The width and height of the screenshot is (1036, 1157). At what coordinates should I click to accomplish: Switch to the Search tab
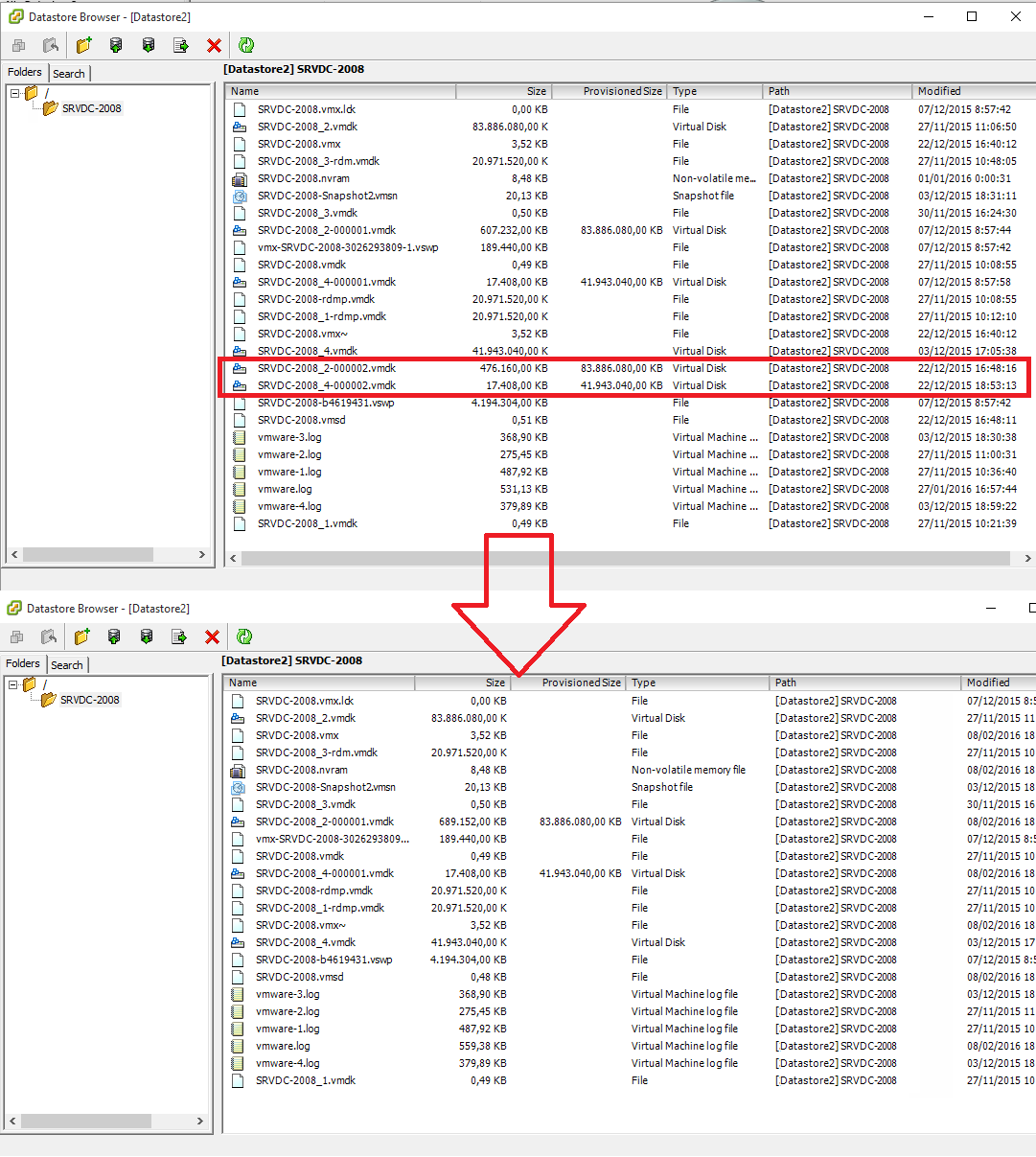tap(69, 73)
